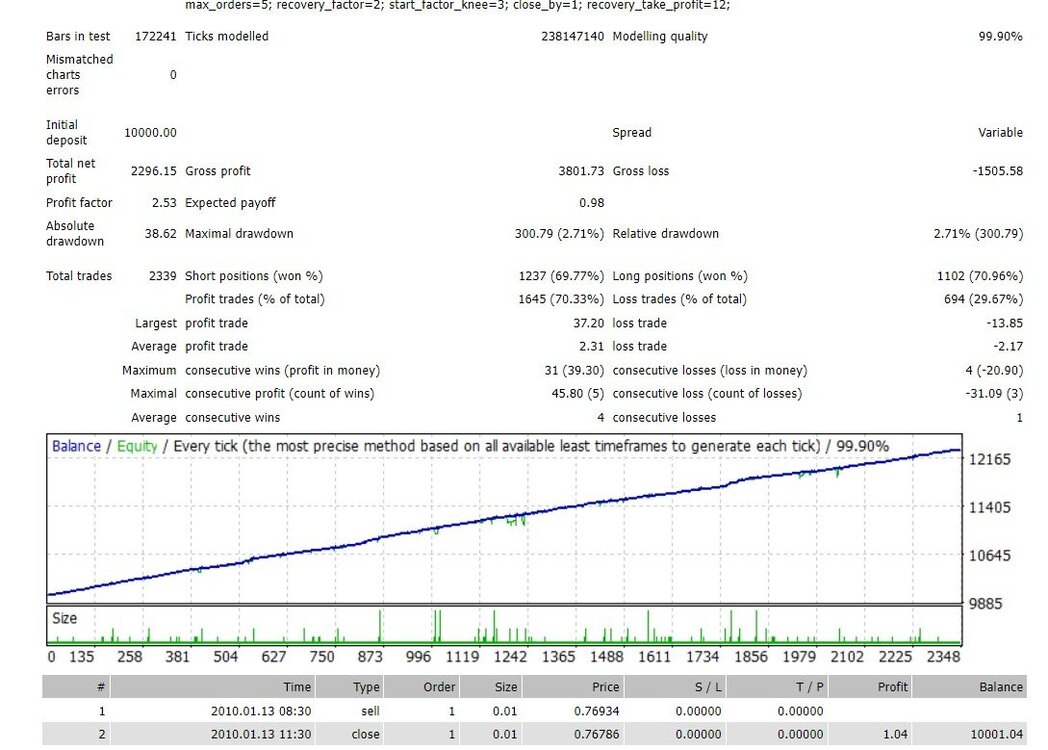The image size is (1048, 750).
Task: Select consecutive losses value 4 (-20.90)
Action: pyautogui.click(x=994, y=370)
